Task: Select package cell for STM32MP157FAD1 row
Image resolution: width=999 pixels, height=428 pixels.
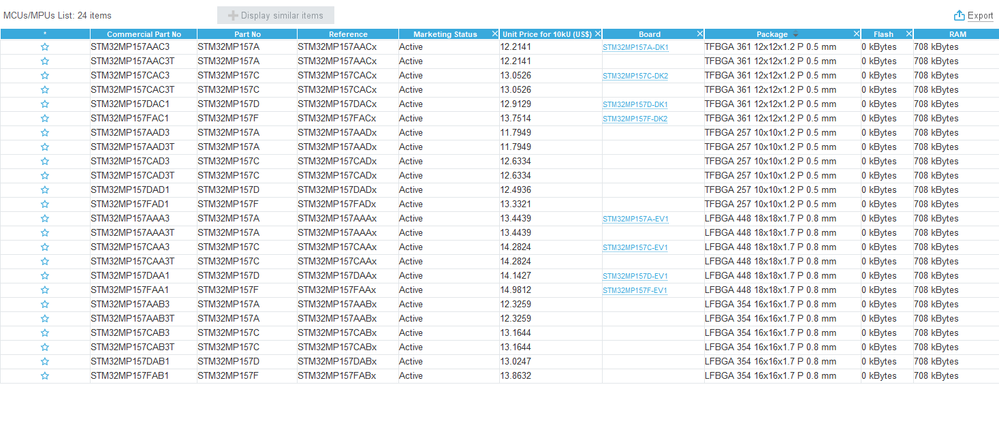Action: [x=782, y=204]
